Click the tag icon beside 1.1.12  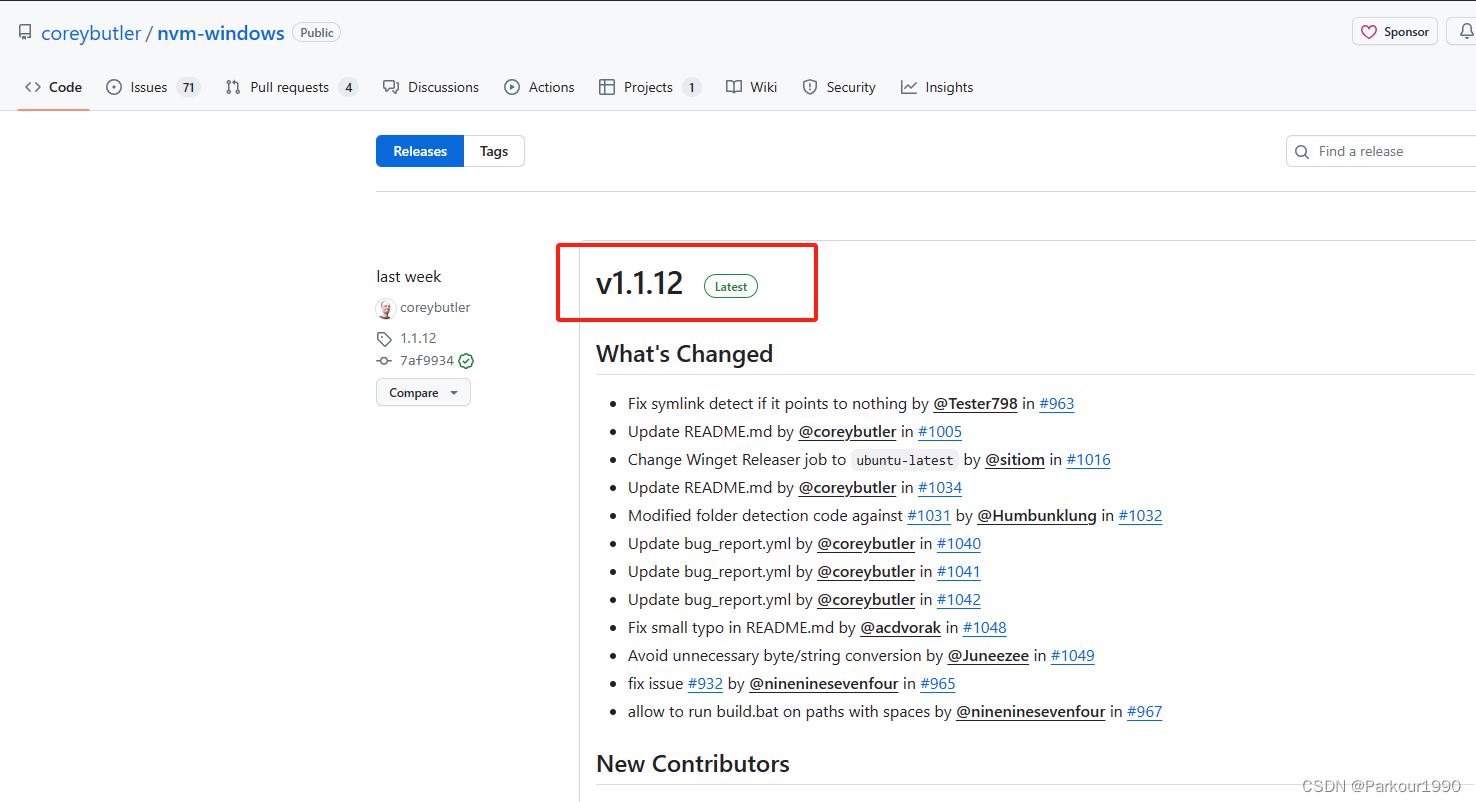point(384,338)
